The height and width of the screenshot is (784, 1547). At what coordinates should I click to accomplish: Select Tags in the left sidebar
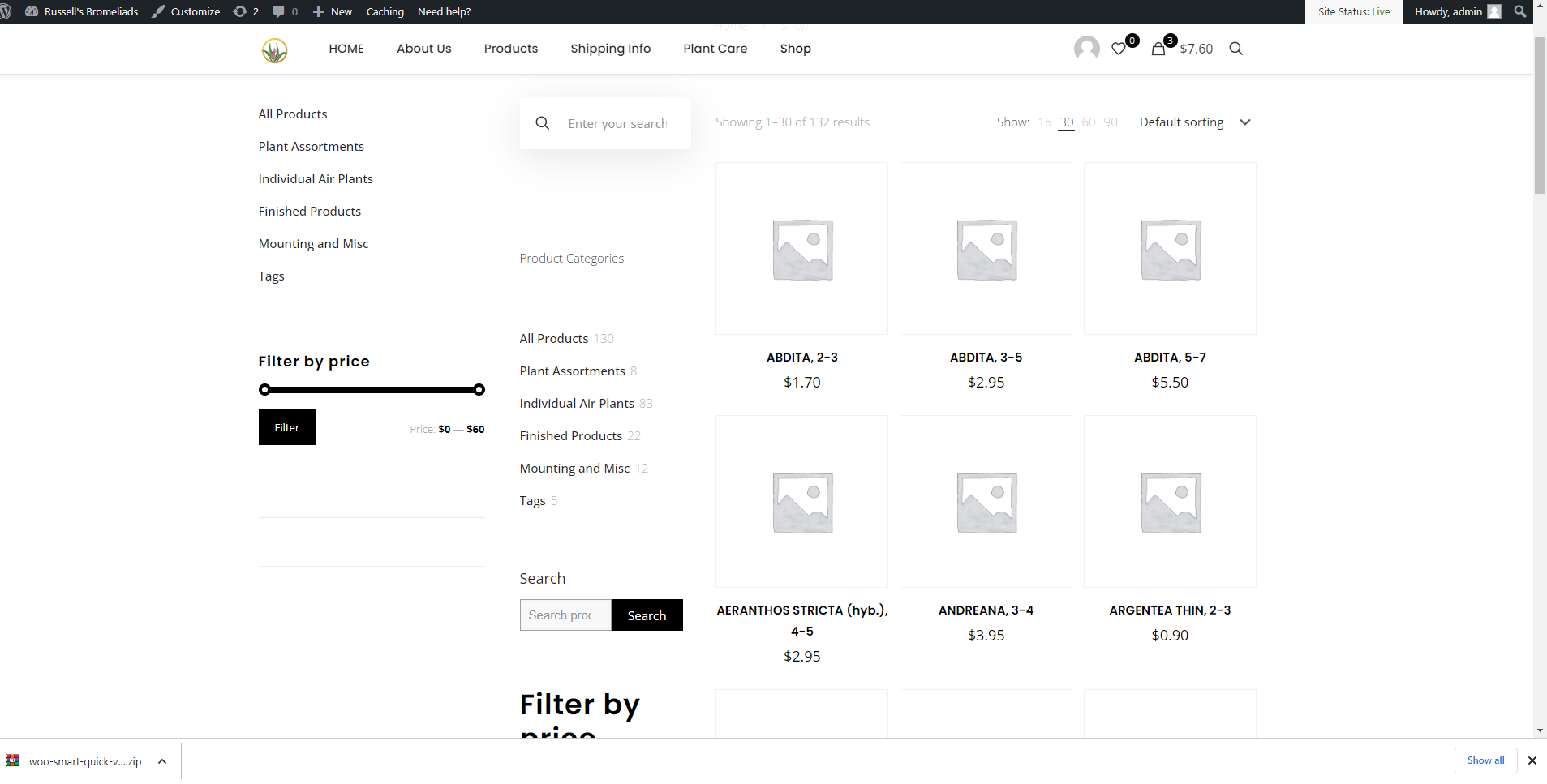pyautogui.click(x=272, y=276)
